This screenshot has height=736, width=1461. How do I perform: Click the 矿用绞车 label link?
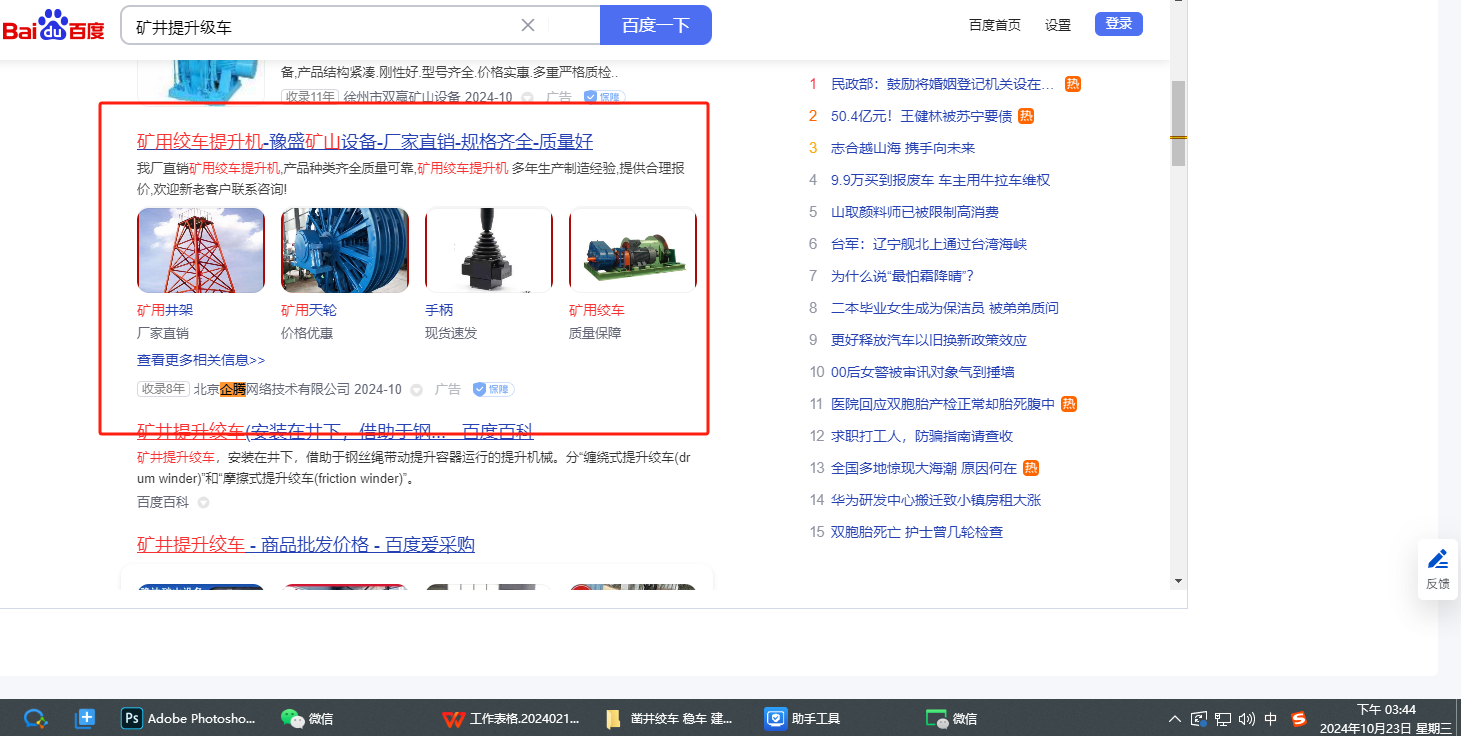point(597,310)
